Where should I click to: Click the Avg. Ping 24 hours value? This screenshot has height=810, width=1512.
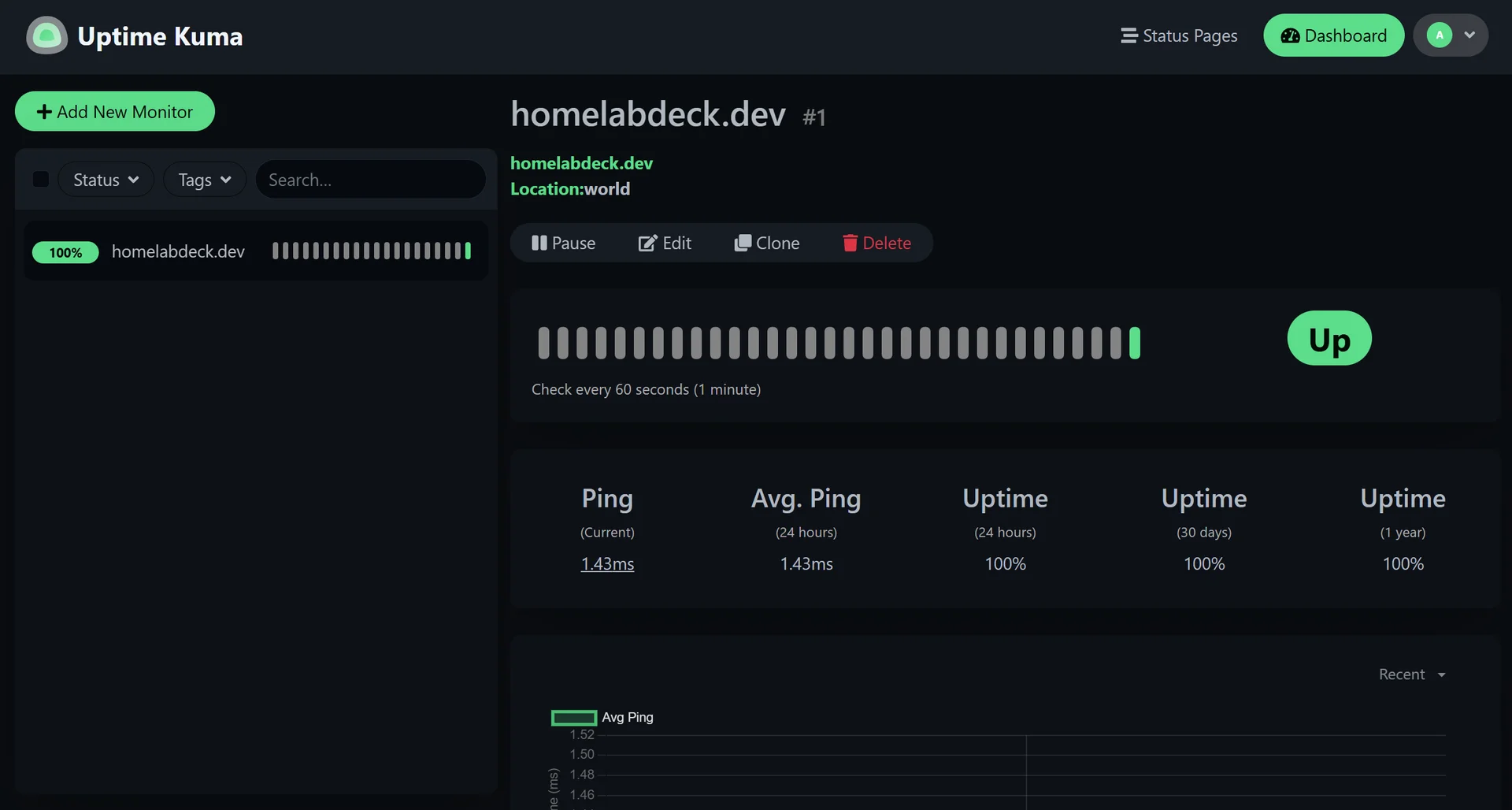click(806, 564)
